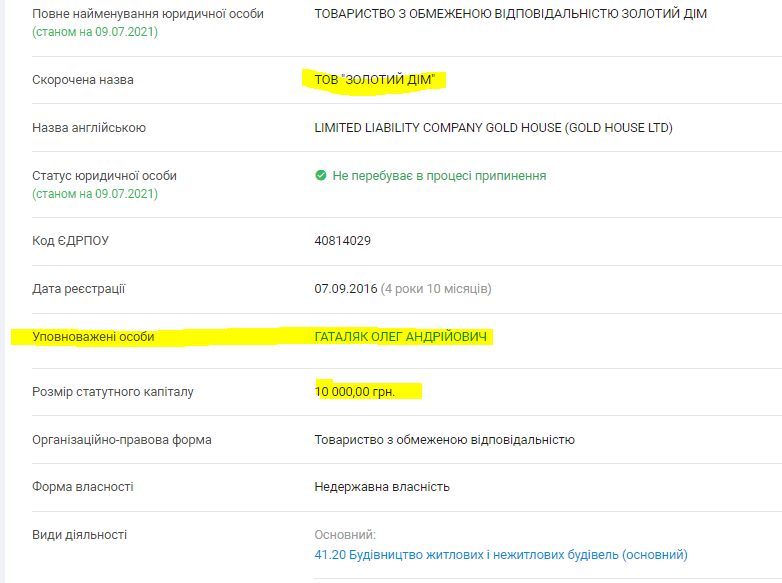Click the (4 роки 10 місяців) age text
The width and height of the screenshot is (782, 583).
(x=436, y=289)
